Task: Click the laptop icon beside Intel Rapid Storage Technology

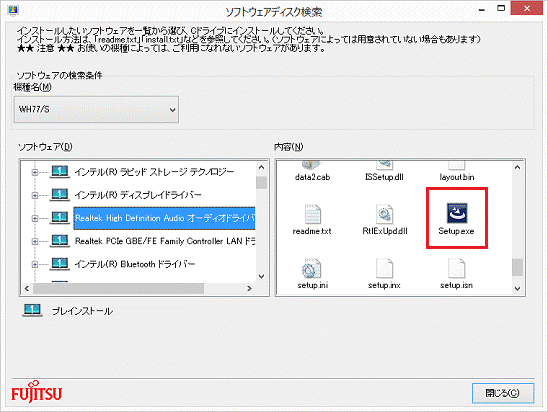Action: point(60,172)
